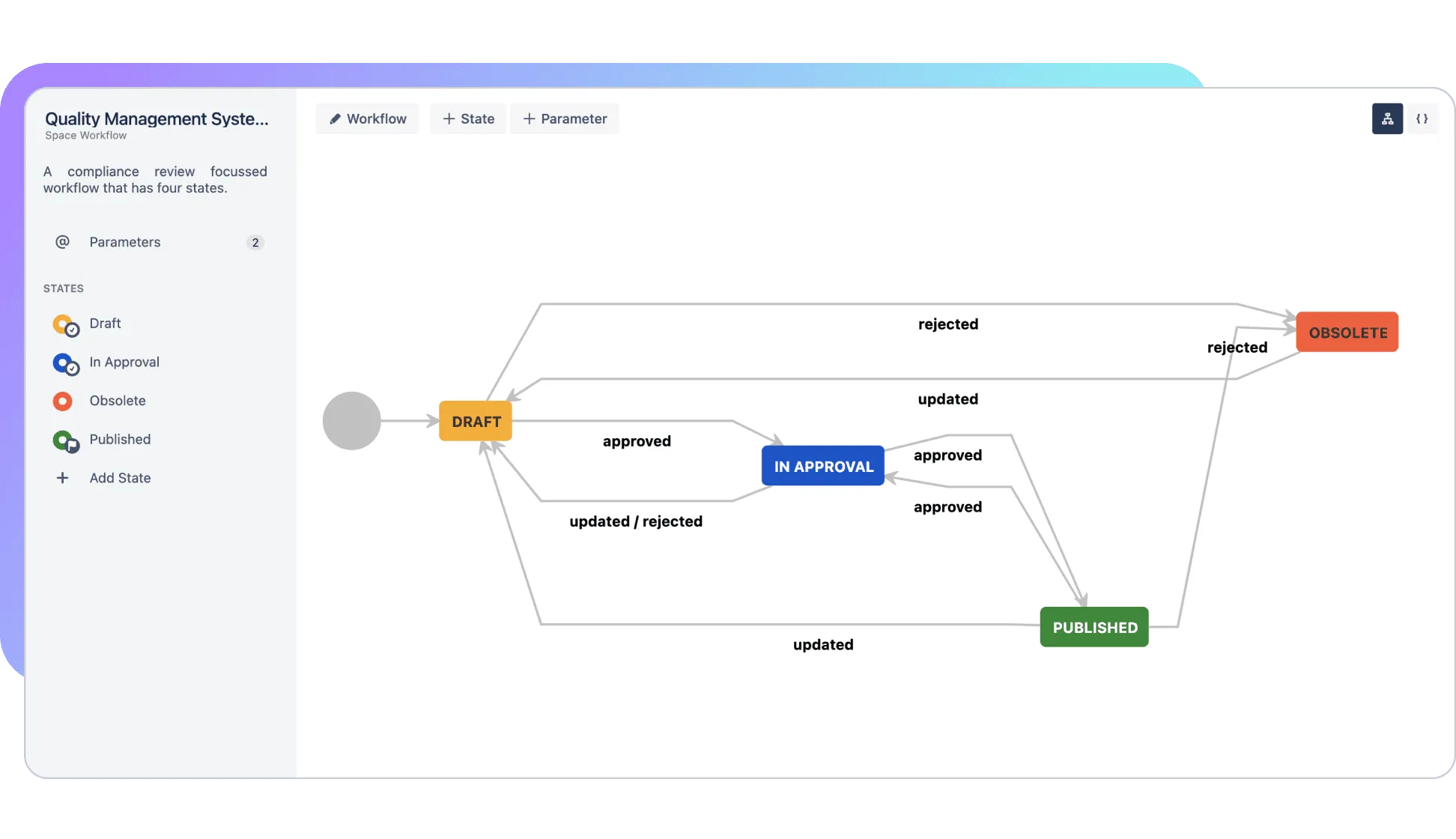Open the Parameters list entry
The height and width of the screenshot is (839, 1456).
125,242
